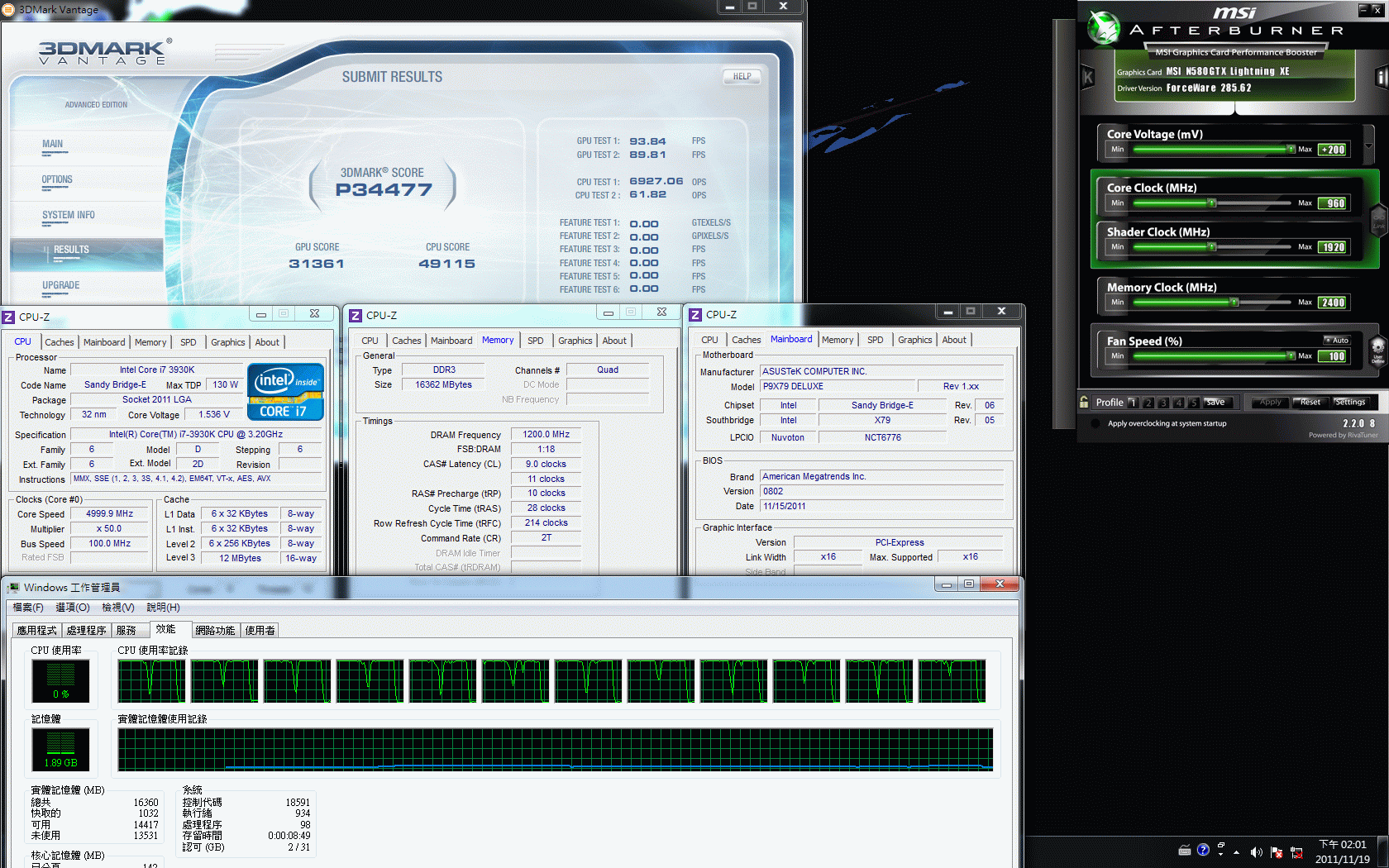Screen dimensions: 1389x868
Task: Select Afterburner profile slot 5
Action: click(1194, 403)
